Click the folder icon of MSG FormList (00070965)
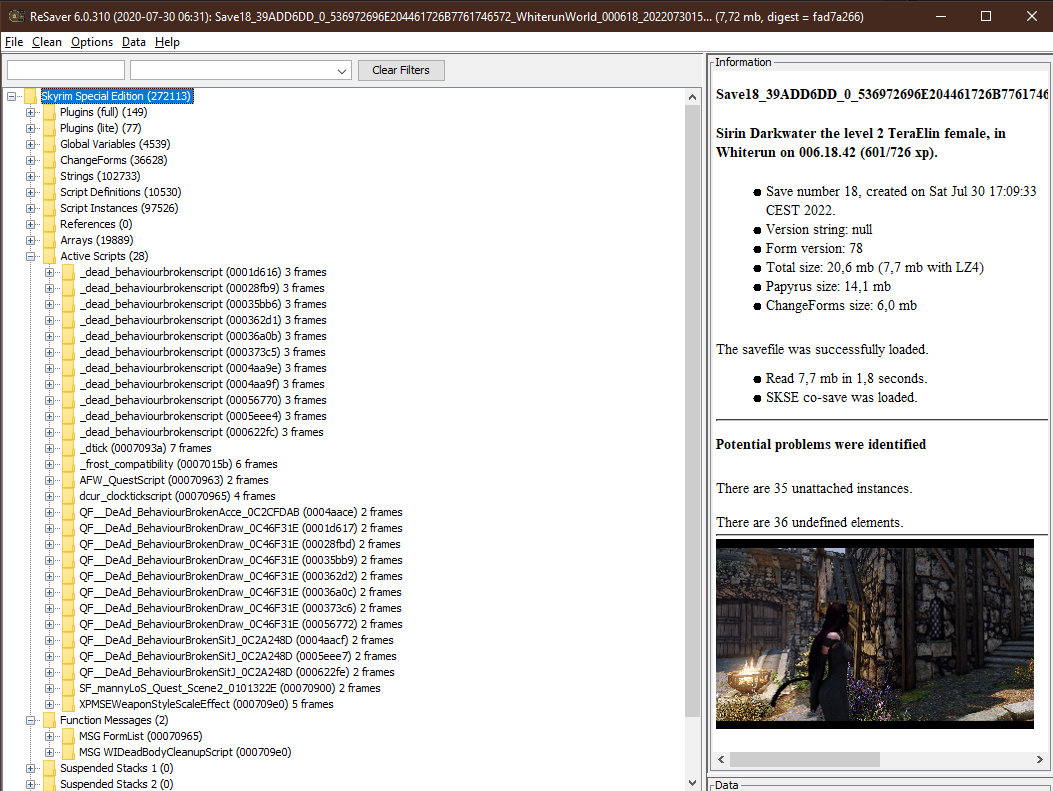Screen dimensions: 1053x791 68,736
